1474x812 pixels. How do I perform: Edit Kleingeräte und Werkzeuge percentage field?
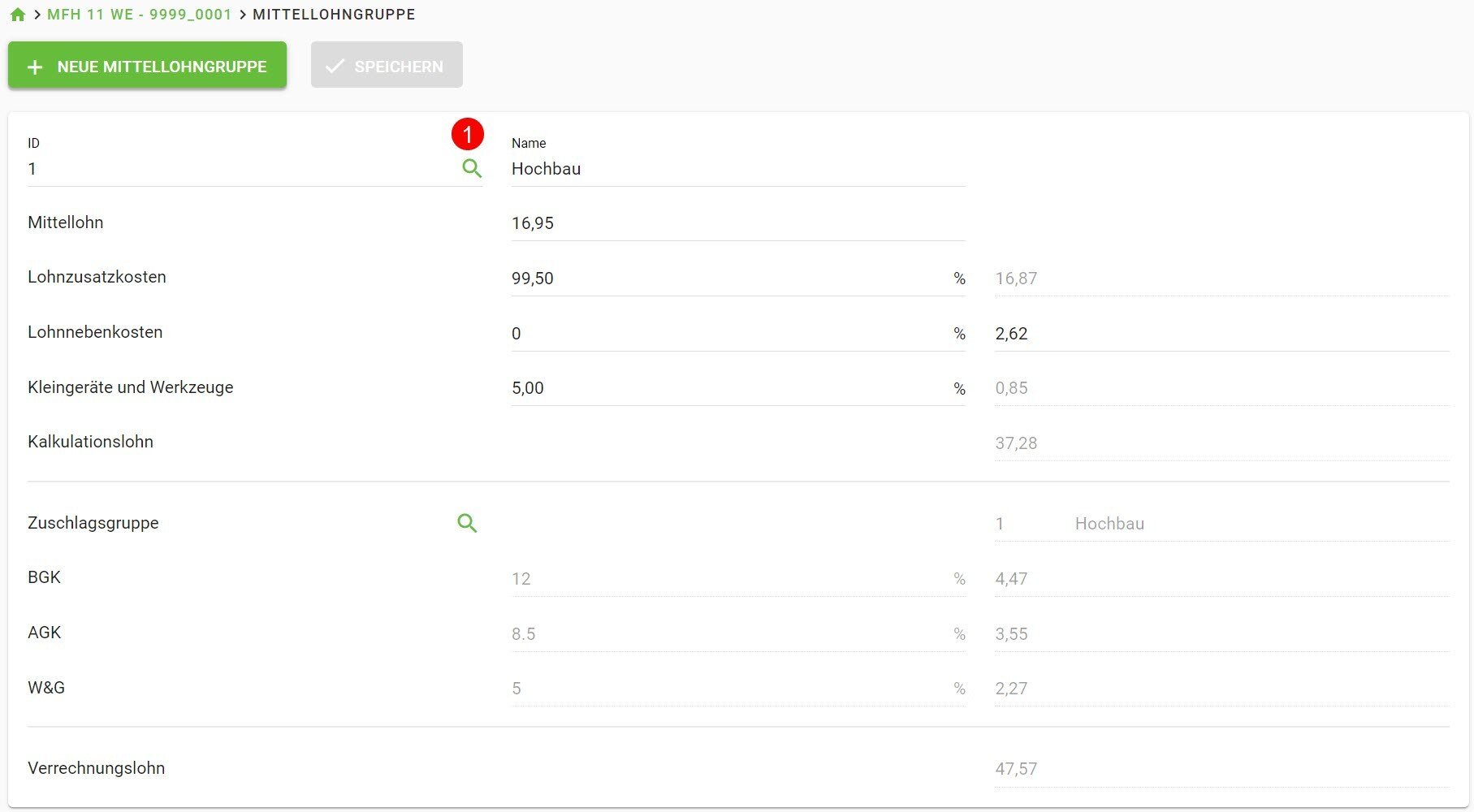[x=727, y=388]
